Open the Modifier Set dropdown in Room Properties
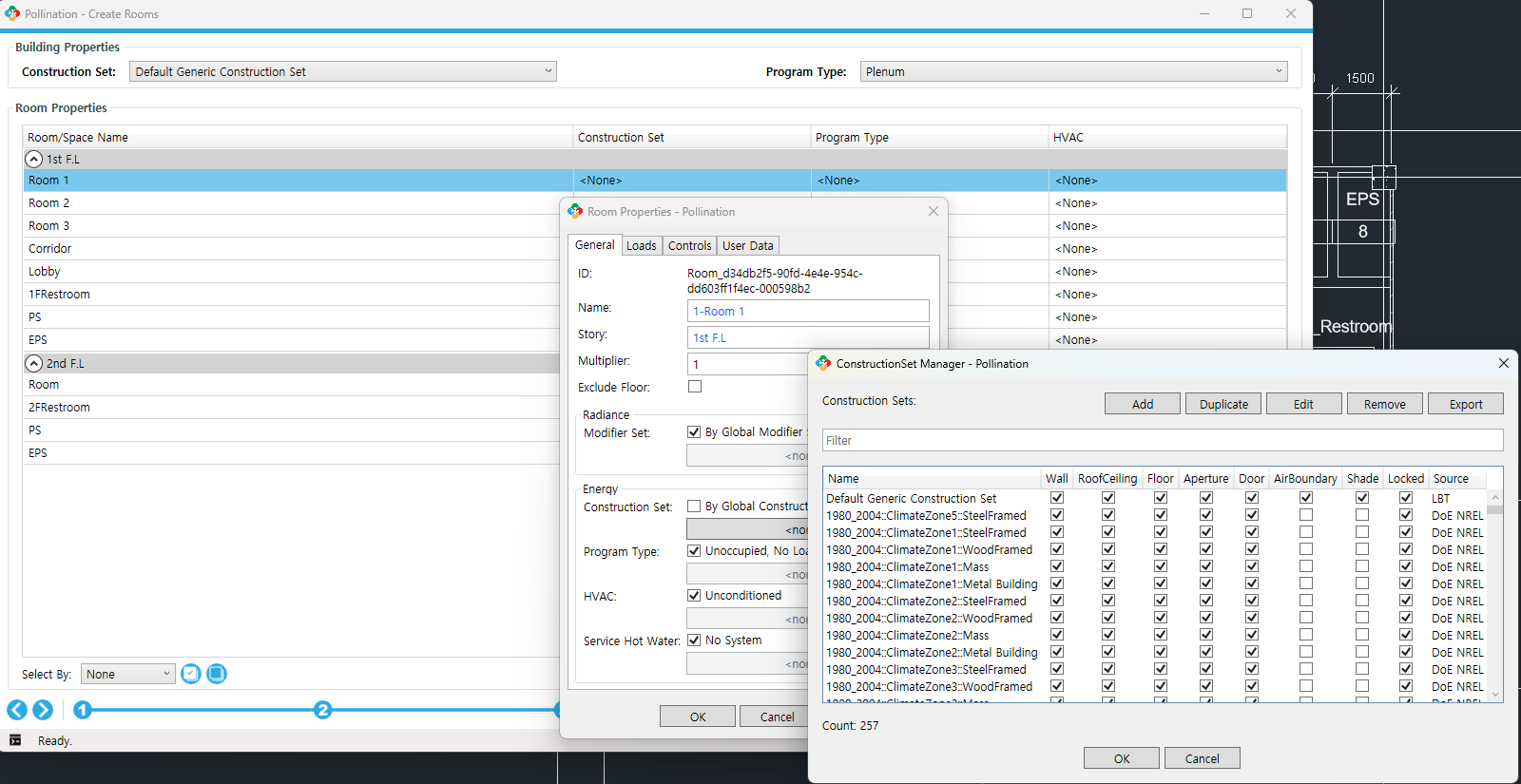Image resolution: width=1521 pixels, height=784 pixels. pyautogui.click(x=747, y=456)
